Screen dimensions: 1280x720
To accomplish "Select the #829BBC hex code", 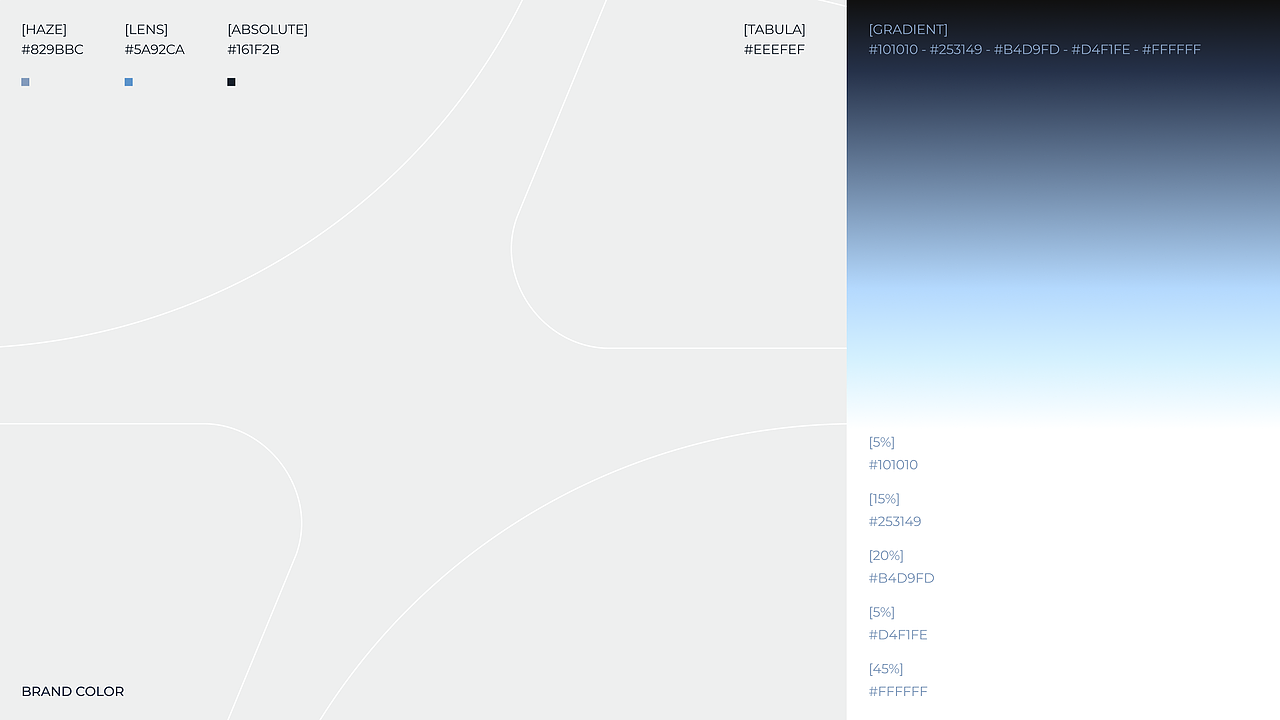I will pos(52,49).
